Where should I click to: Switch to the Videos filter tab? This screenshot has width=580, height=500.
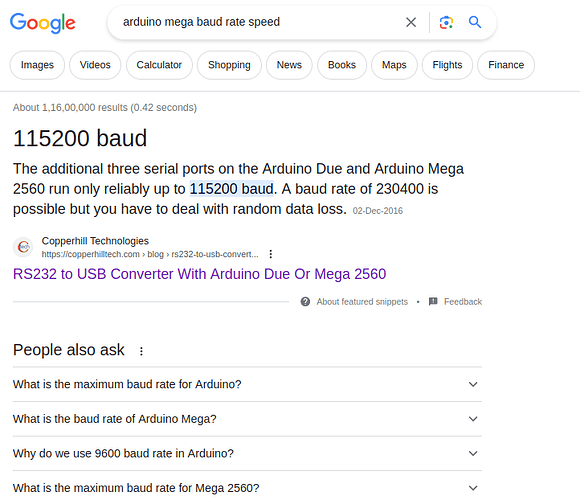click(95, 65)
